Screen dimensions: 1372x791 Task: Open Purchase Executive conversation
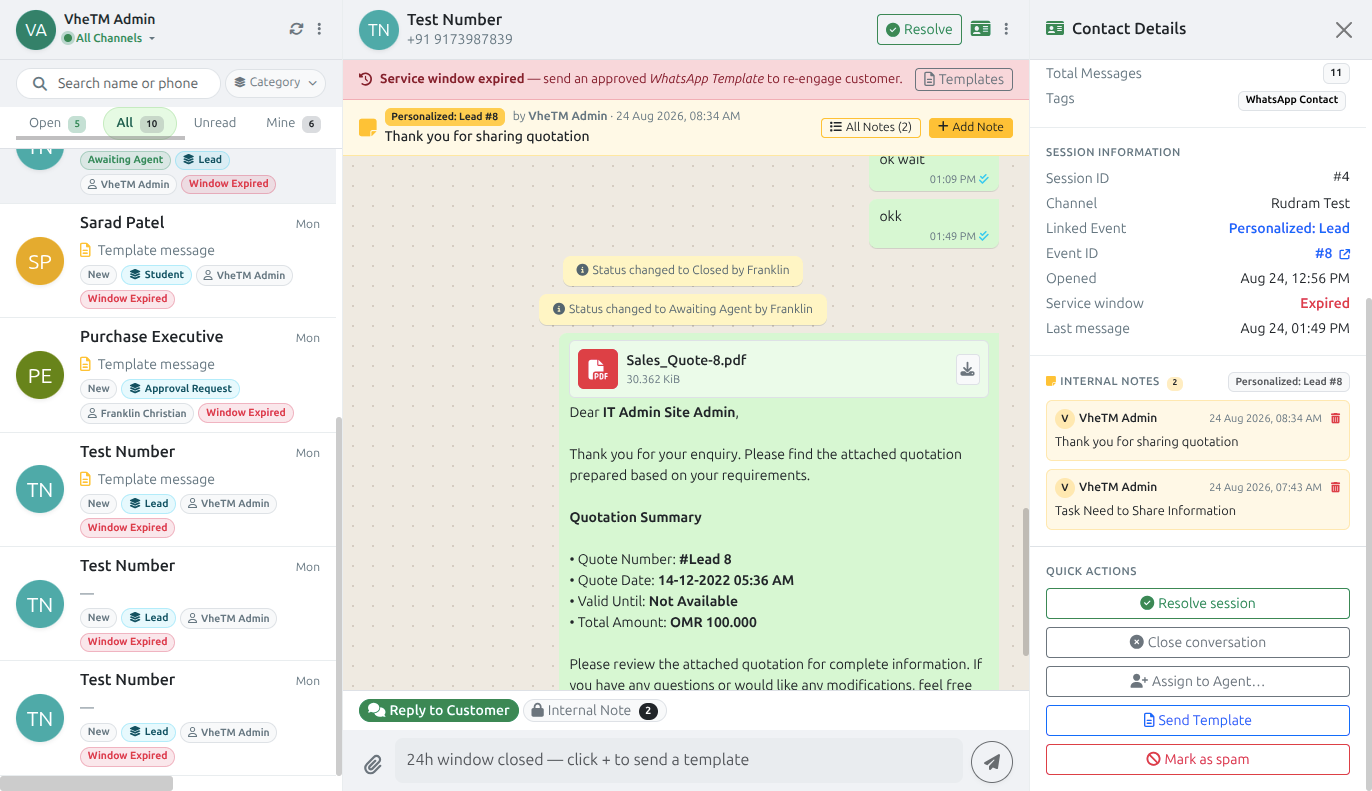coord(170,375)
